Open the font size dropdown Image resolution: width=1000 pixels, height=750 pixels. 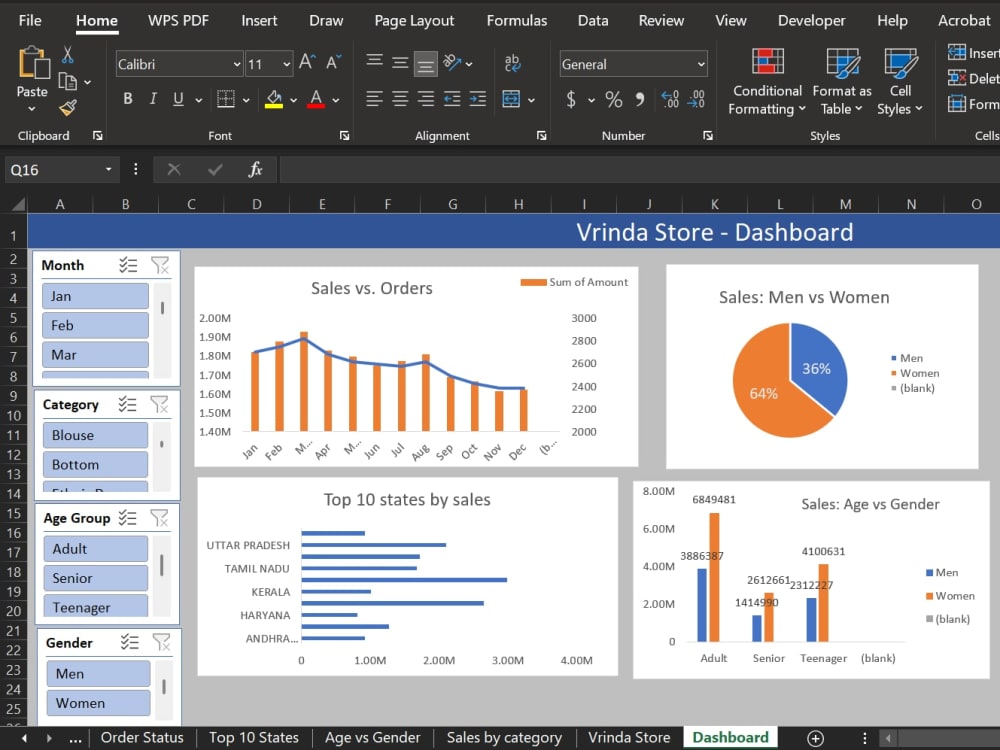click(286, 64)
